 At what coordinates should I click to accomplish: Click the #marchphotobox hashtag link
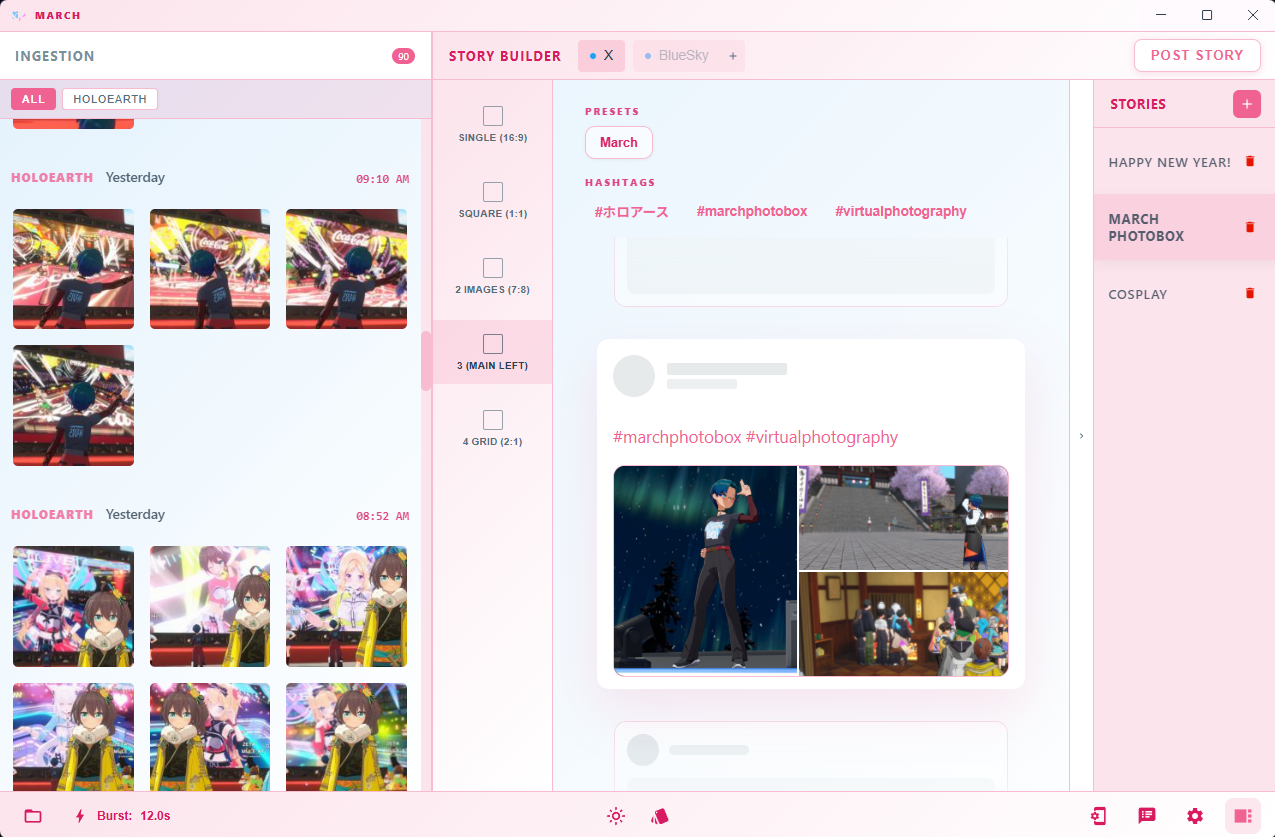tap(752, 211)
